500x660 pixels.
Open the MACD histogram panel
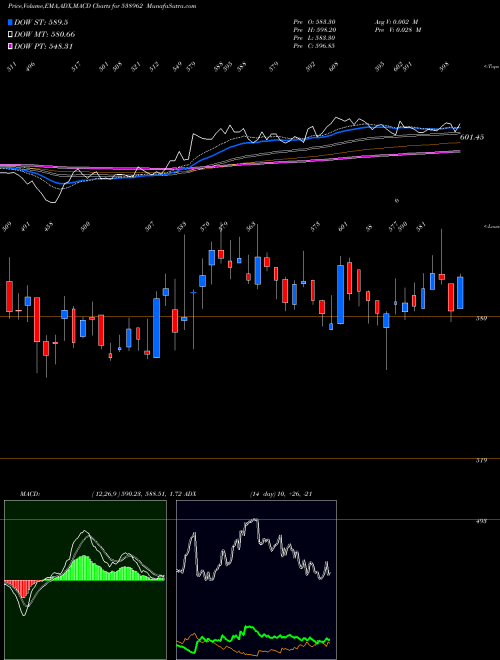pos(85,580)
